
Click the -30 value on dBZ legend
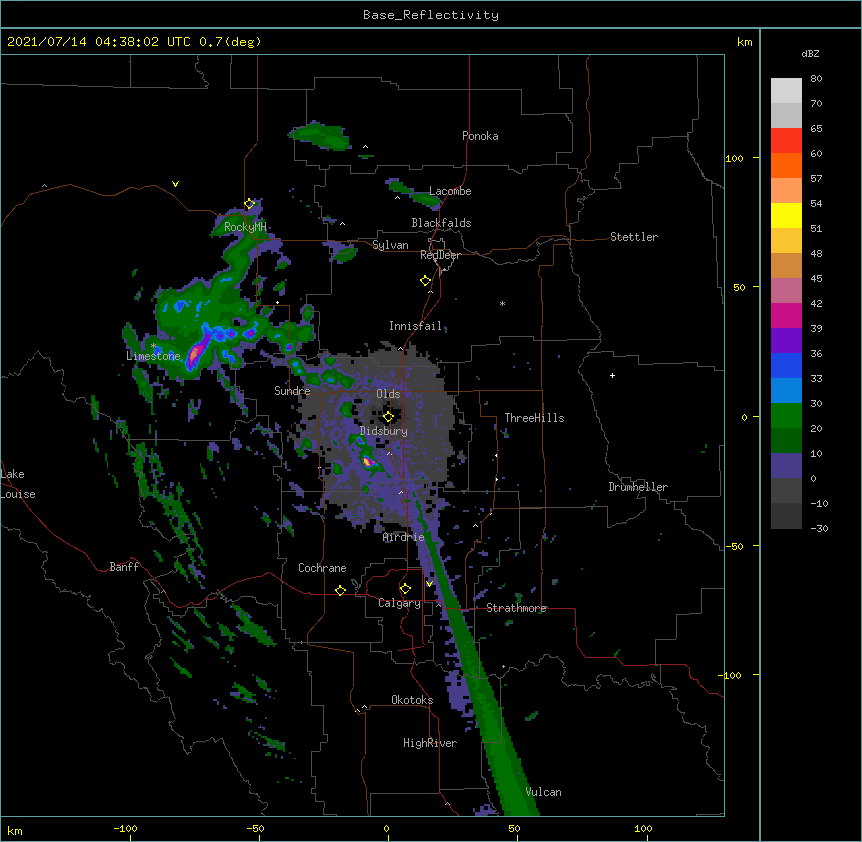pos(819,528)
